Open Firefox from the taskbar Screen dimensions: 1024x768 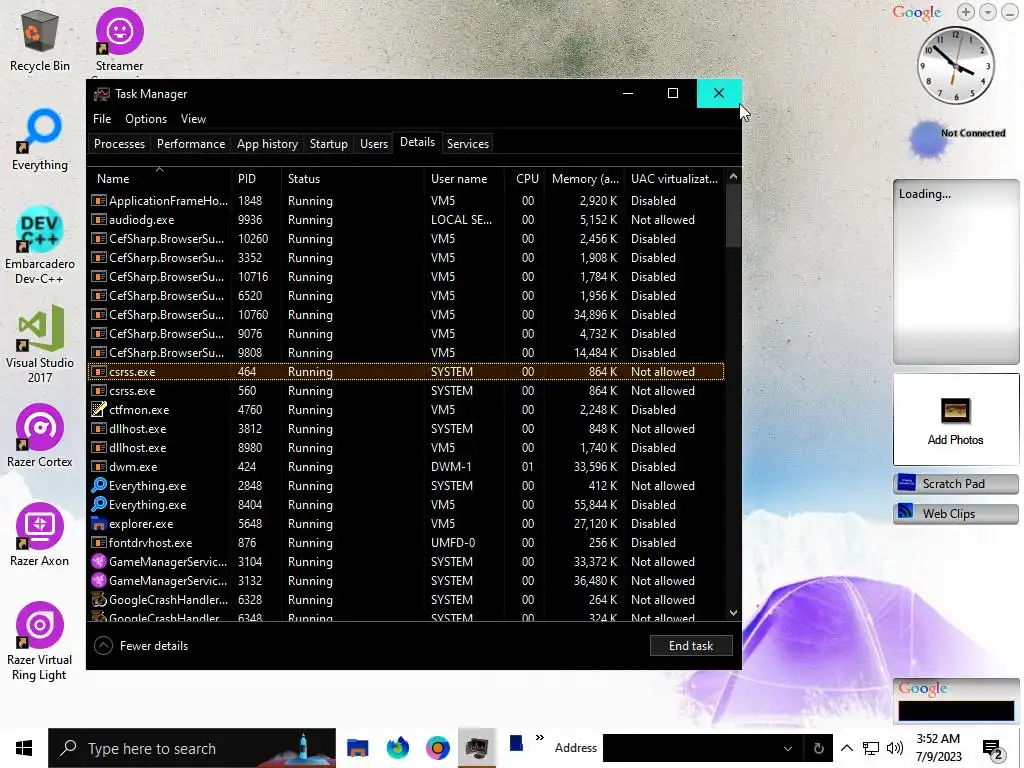click(398, 748)
